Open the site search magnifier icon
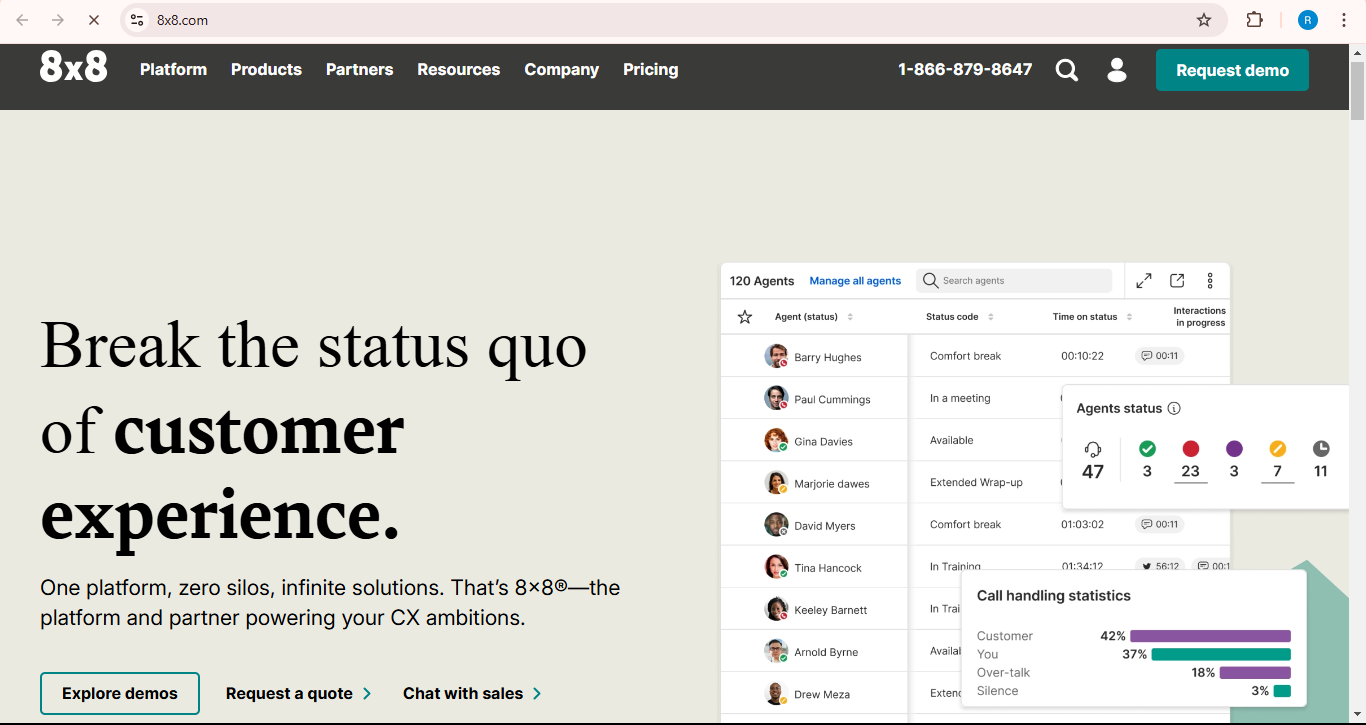The width and height of the screenshot is (1366, 725). coord(1067,70)
